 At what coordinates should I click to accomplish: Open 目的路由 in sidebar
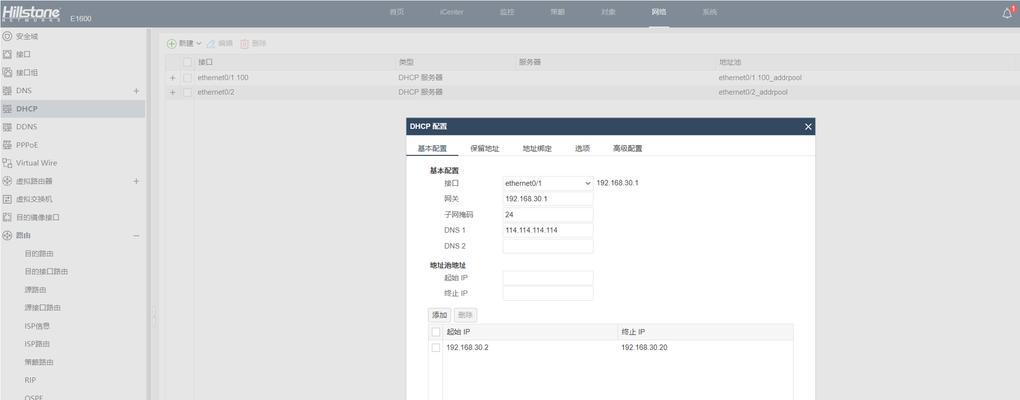[x=39, y=254]
